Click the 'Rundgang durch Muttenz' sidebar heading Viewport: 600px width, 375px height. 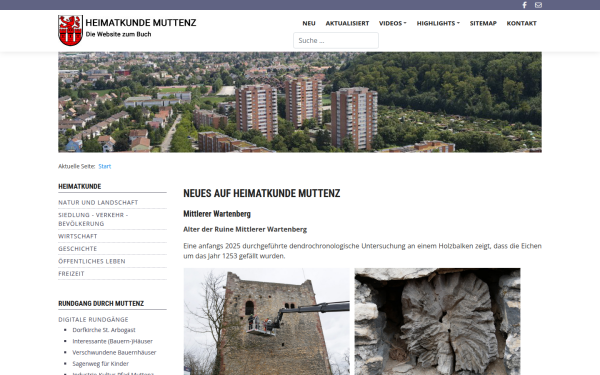(x=101, y=303)
